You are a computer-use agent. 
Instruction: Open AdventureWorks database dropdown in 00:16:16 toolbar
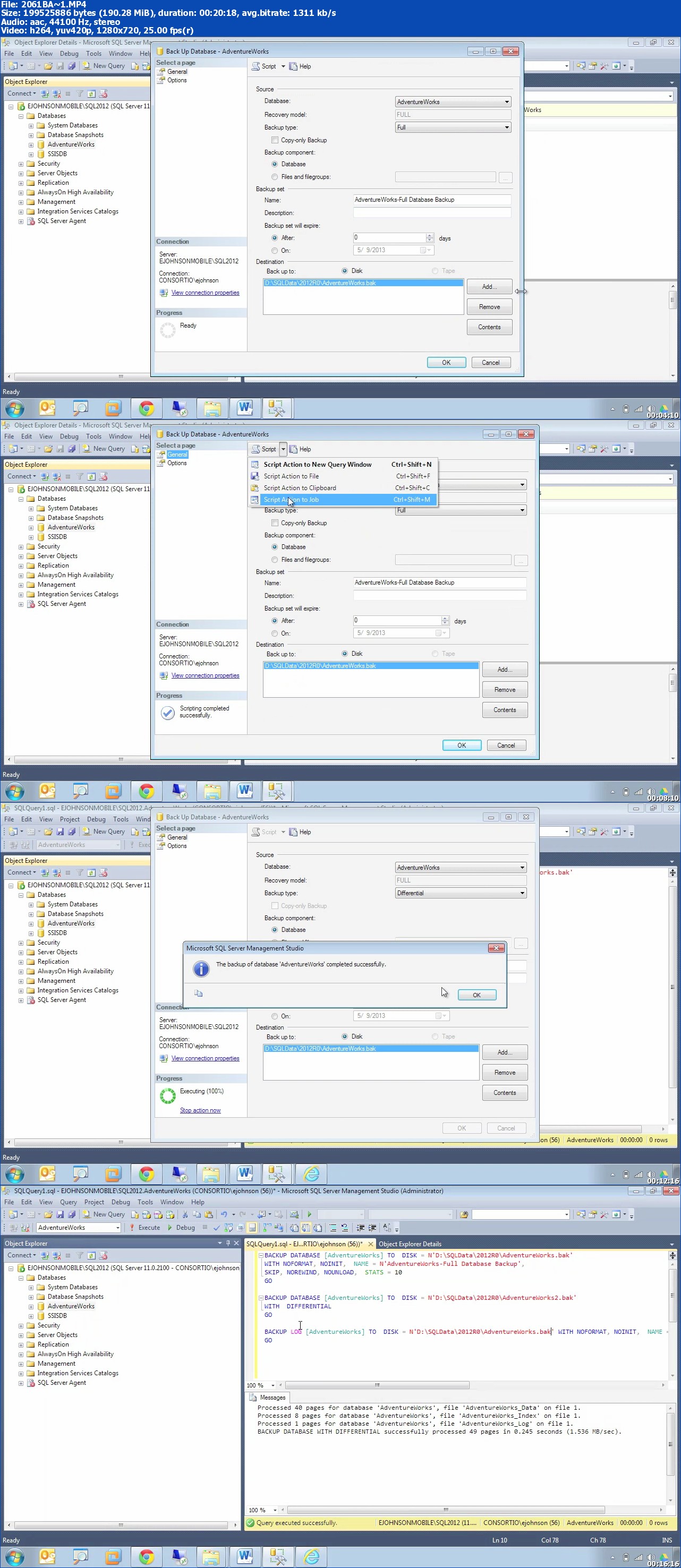[x=79, y=1228]
